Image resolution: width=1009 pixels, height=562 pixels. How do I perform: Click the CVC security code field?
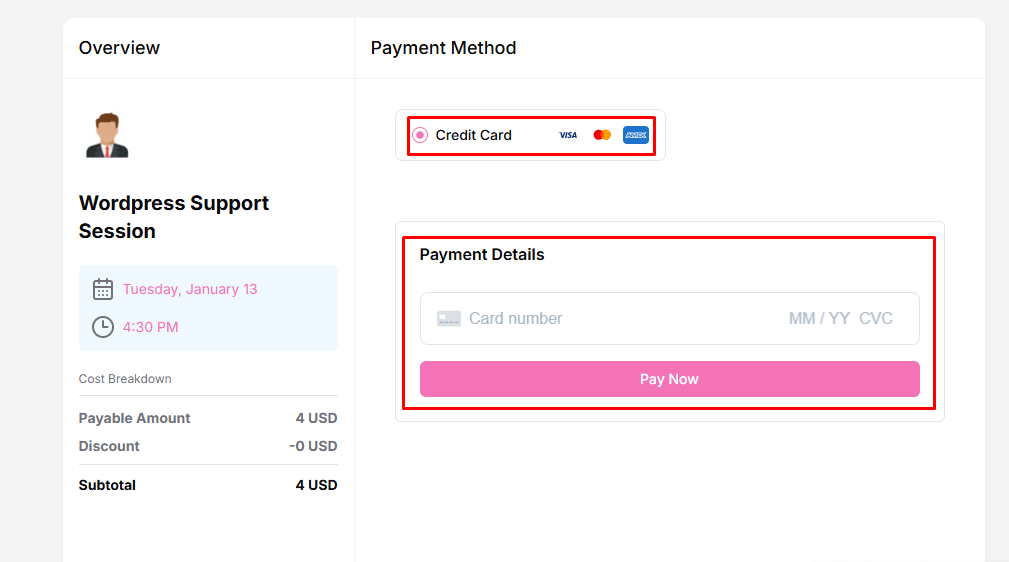876,319
